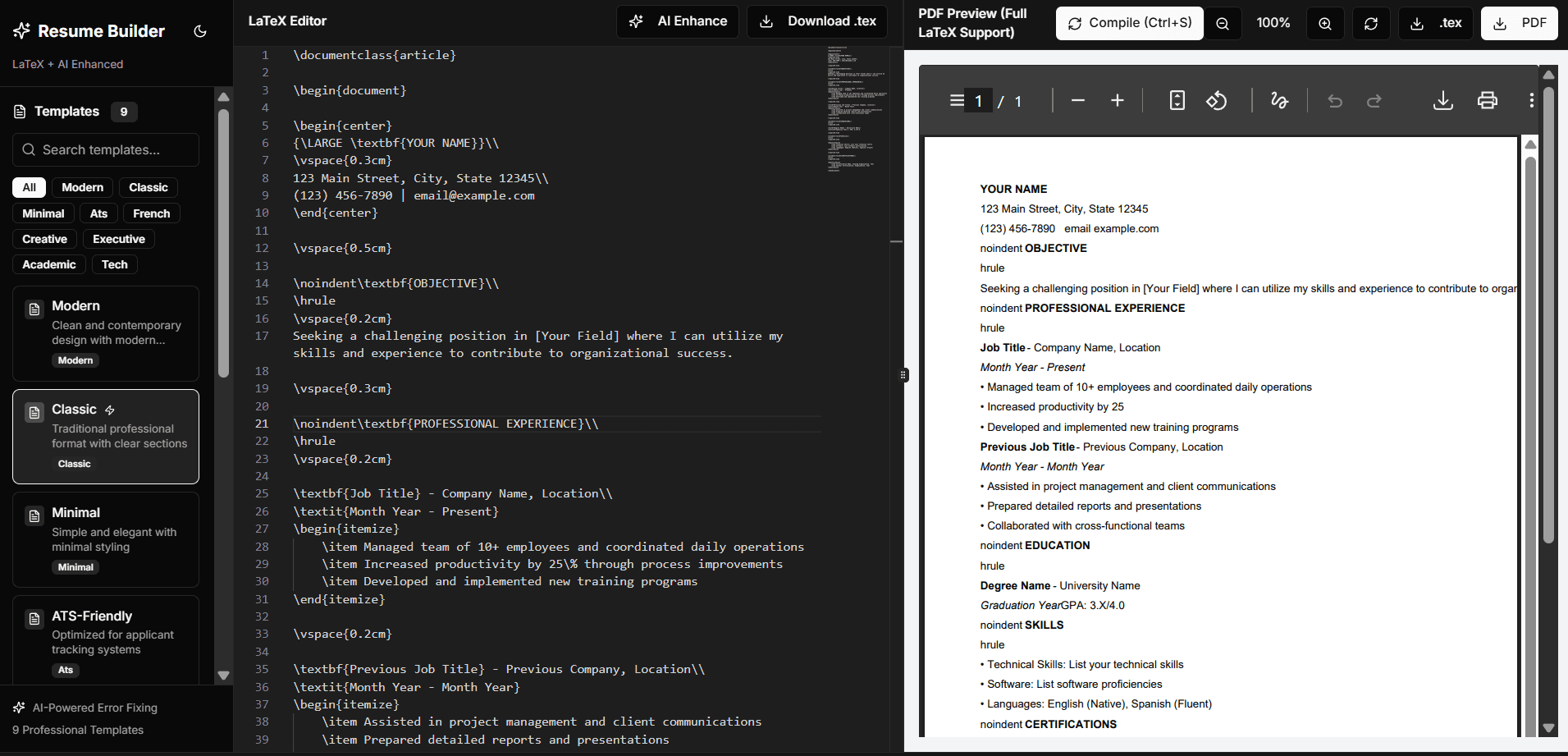Select the freehand drawing tool in PDF toolbar
The height and width of the screenshot is (756, 1568).
[x=1279, y=100]
